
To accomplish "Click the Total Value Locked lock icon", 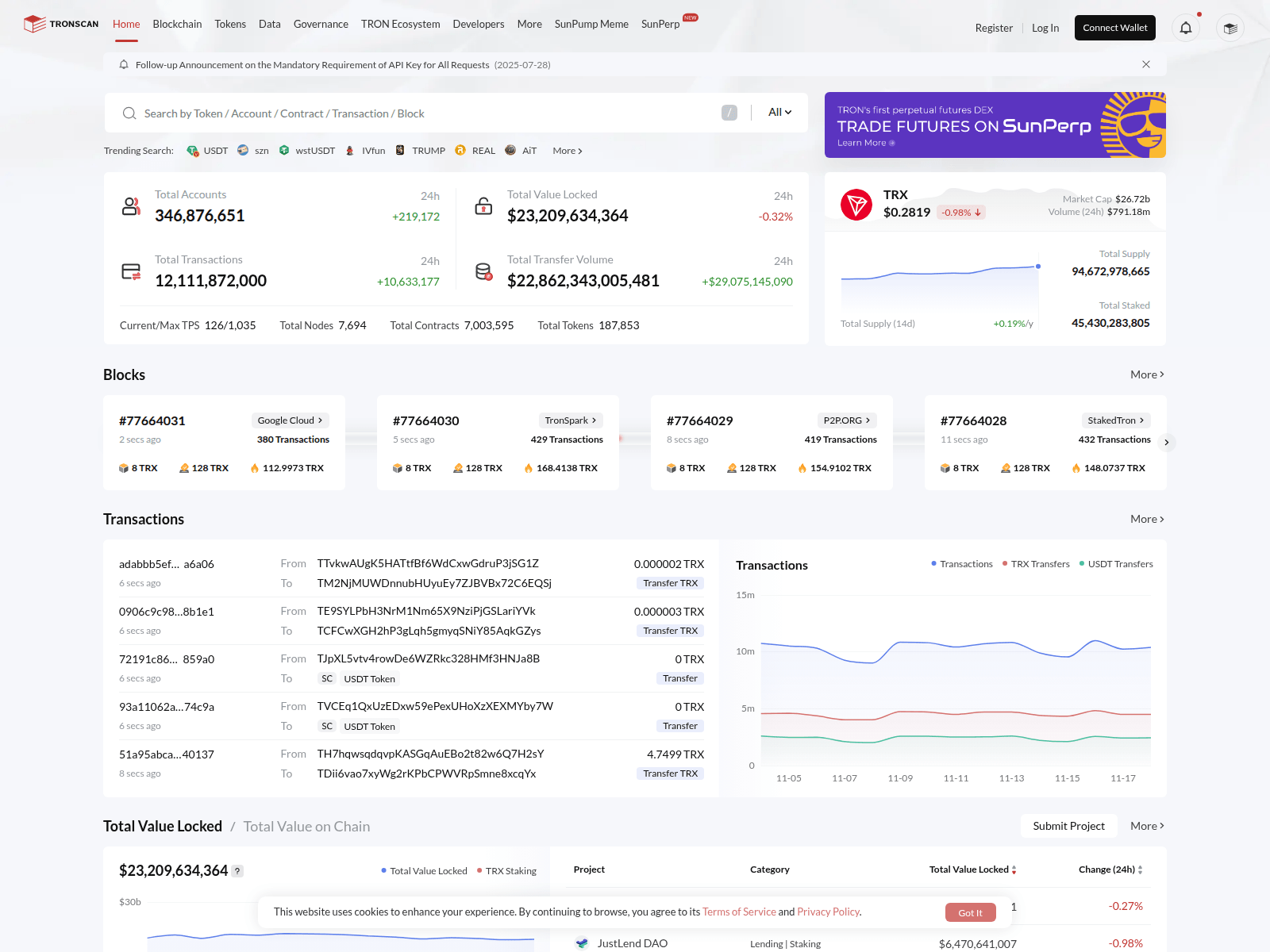I will click(483, 206).
